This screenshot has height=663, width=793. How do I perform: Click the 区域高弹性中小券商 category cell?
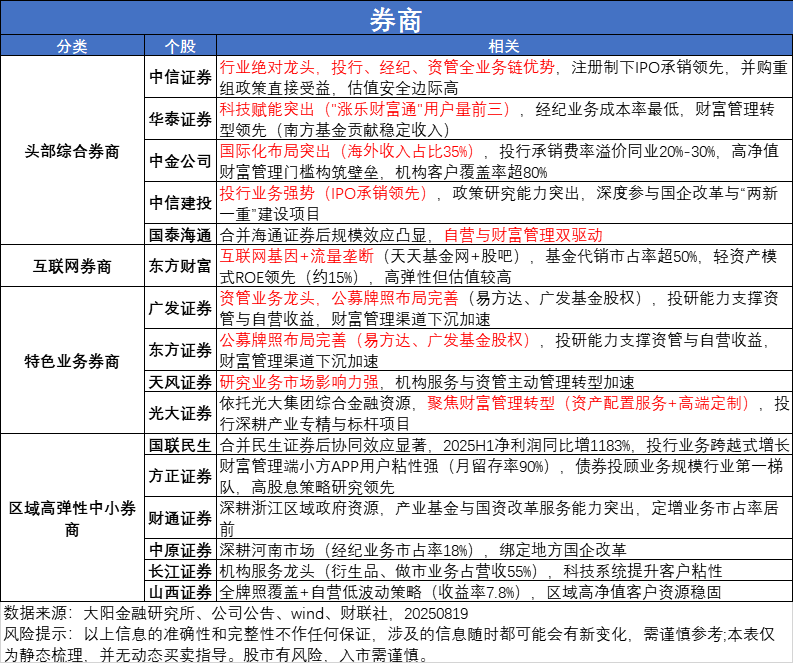point(72,520)
